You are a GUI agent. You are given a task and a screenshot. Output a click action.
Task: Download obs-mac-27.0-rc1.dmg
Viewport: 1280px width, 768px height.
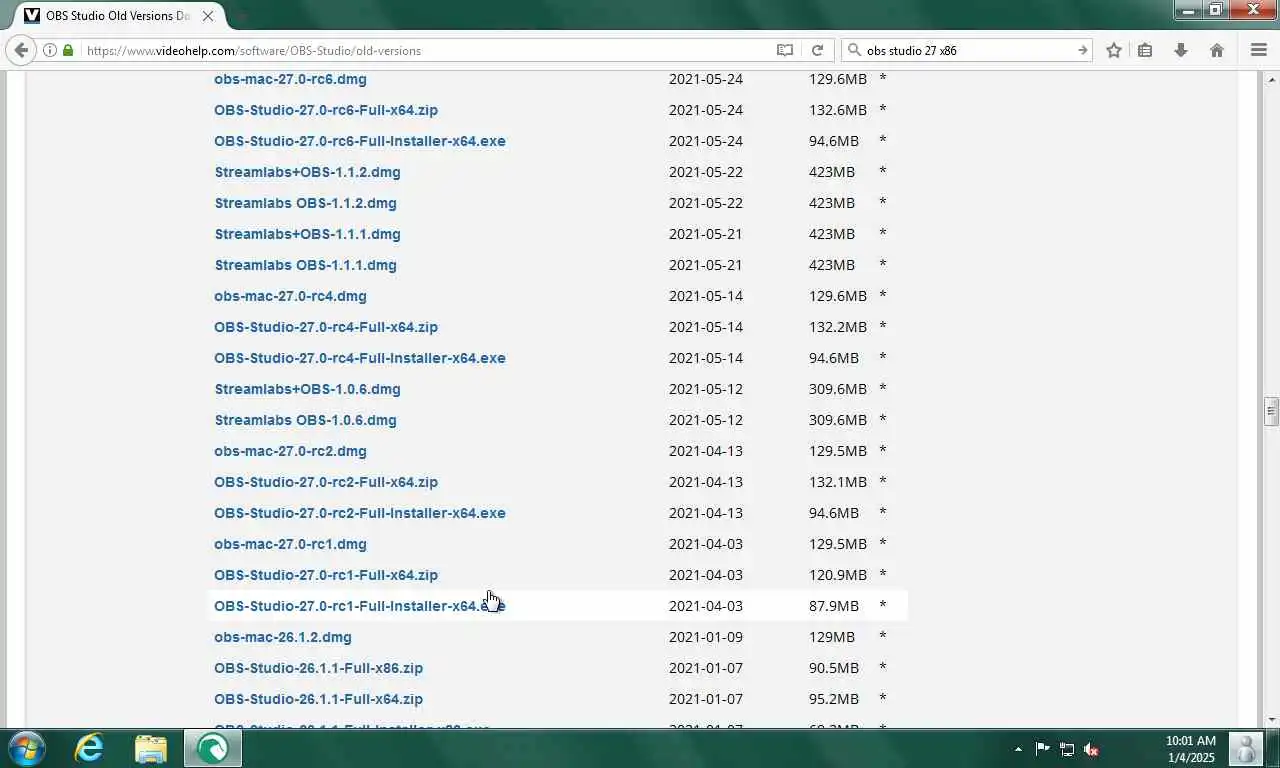[x=290, y=544]
